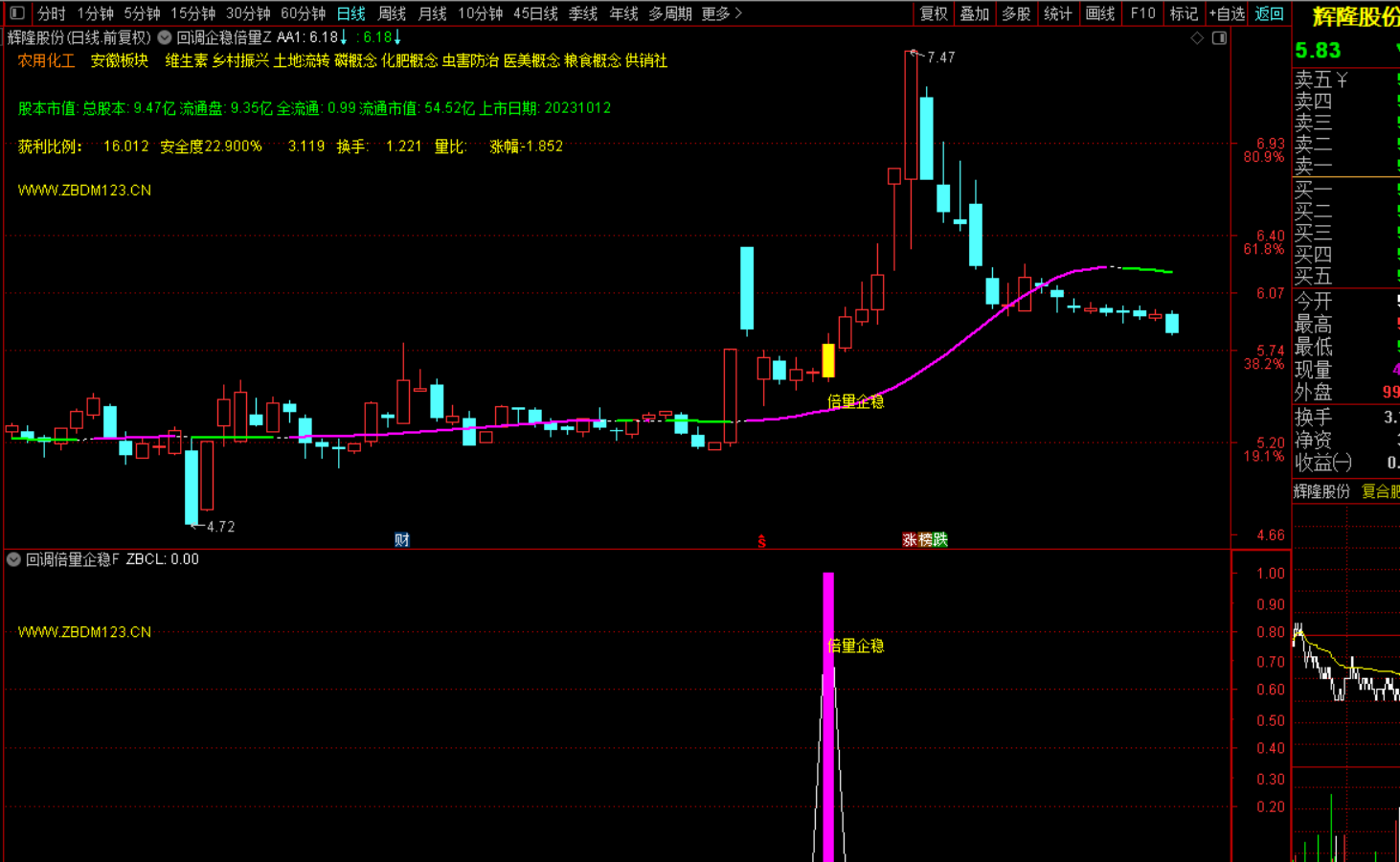Open sub-chart indicator dropdown for 回调倍量企稳F
This screenshot has width=1400, height=862.
click(x=13, y=559)
